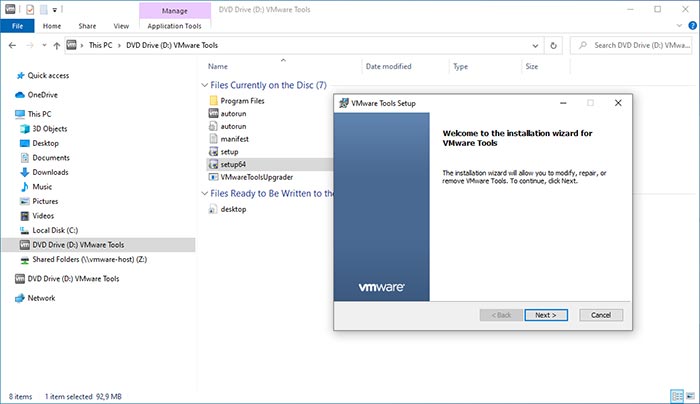
Task: Collapse the ribbon with the chevron
Action: 679,26
